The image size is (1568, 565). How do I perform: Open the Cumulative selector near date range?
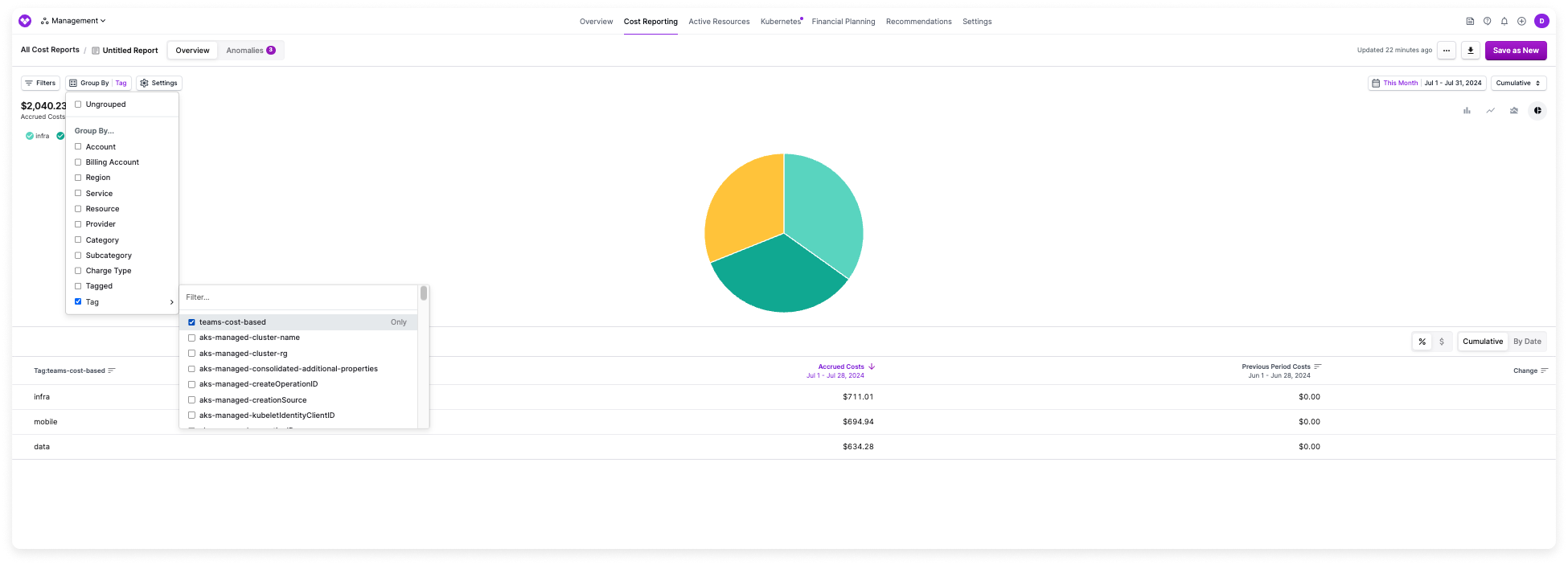(x=1518, y=83)
